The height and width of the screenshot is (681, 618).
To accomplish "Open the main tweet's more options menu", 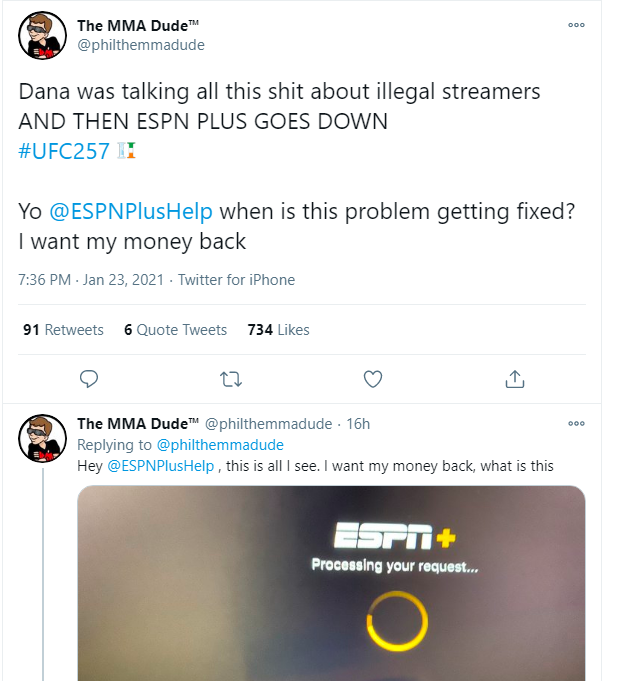I will (576, 26).
